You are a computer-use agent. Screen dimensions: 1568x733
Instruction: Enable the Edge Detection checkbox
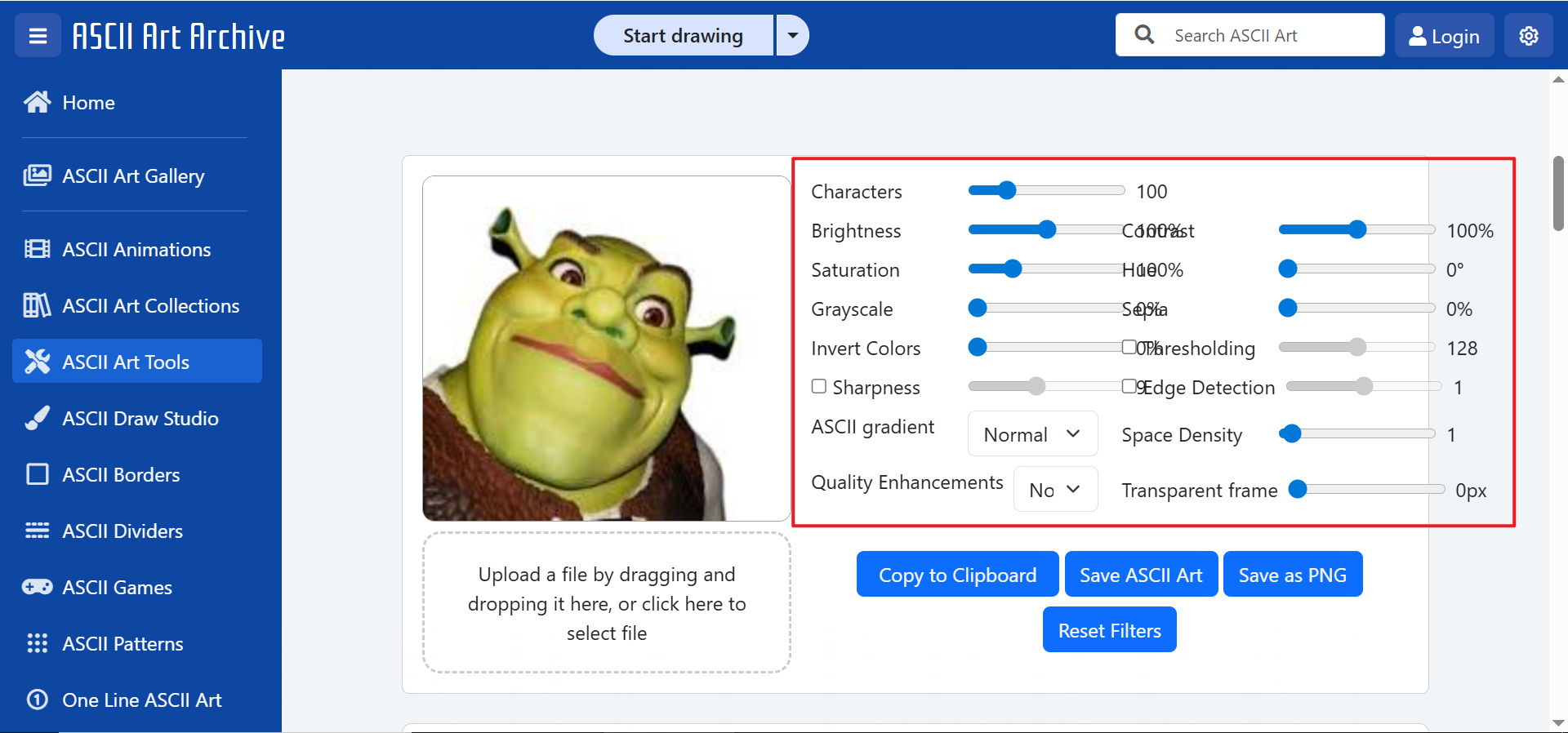[x=1129, y=386]
